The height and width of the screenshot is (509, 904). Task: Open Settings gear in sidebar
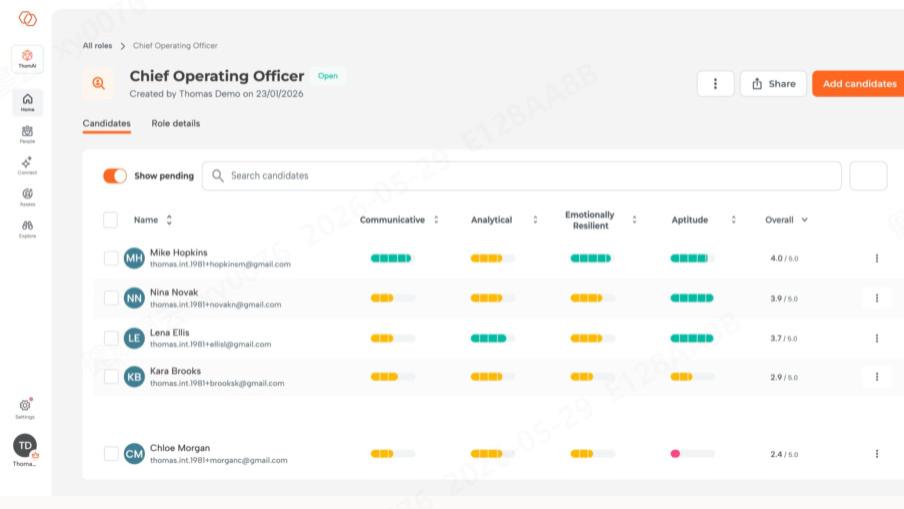[x=25, y=409]
